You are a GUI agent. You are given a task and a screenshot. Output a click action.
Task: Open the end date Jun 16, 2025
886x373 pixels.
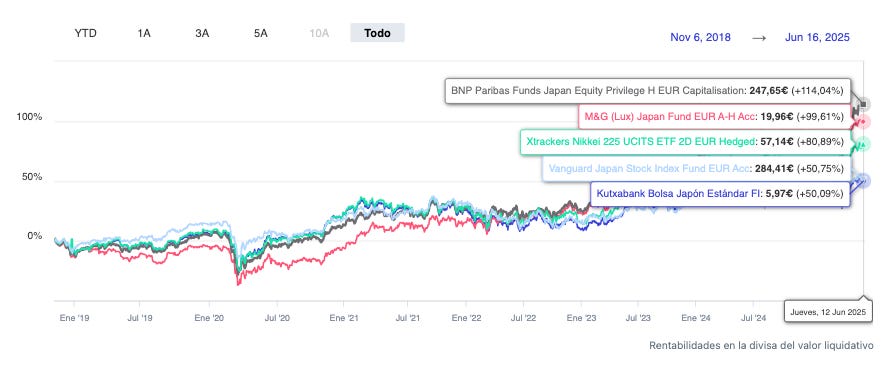tap(817, 37)
